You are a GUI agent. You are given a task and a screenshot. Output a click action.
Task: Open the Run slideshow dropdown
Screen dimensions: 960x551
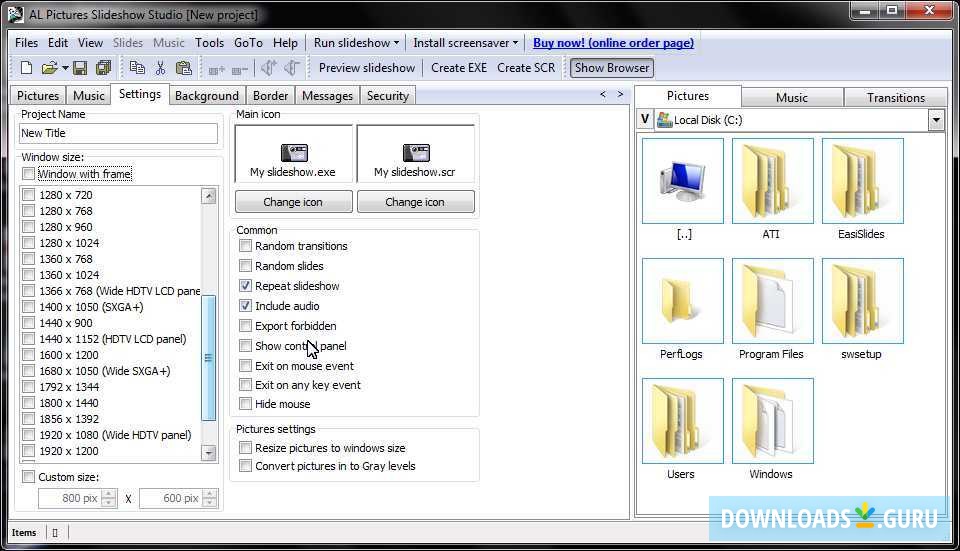click(x=396, y=43)
